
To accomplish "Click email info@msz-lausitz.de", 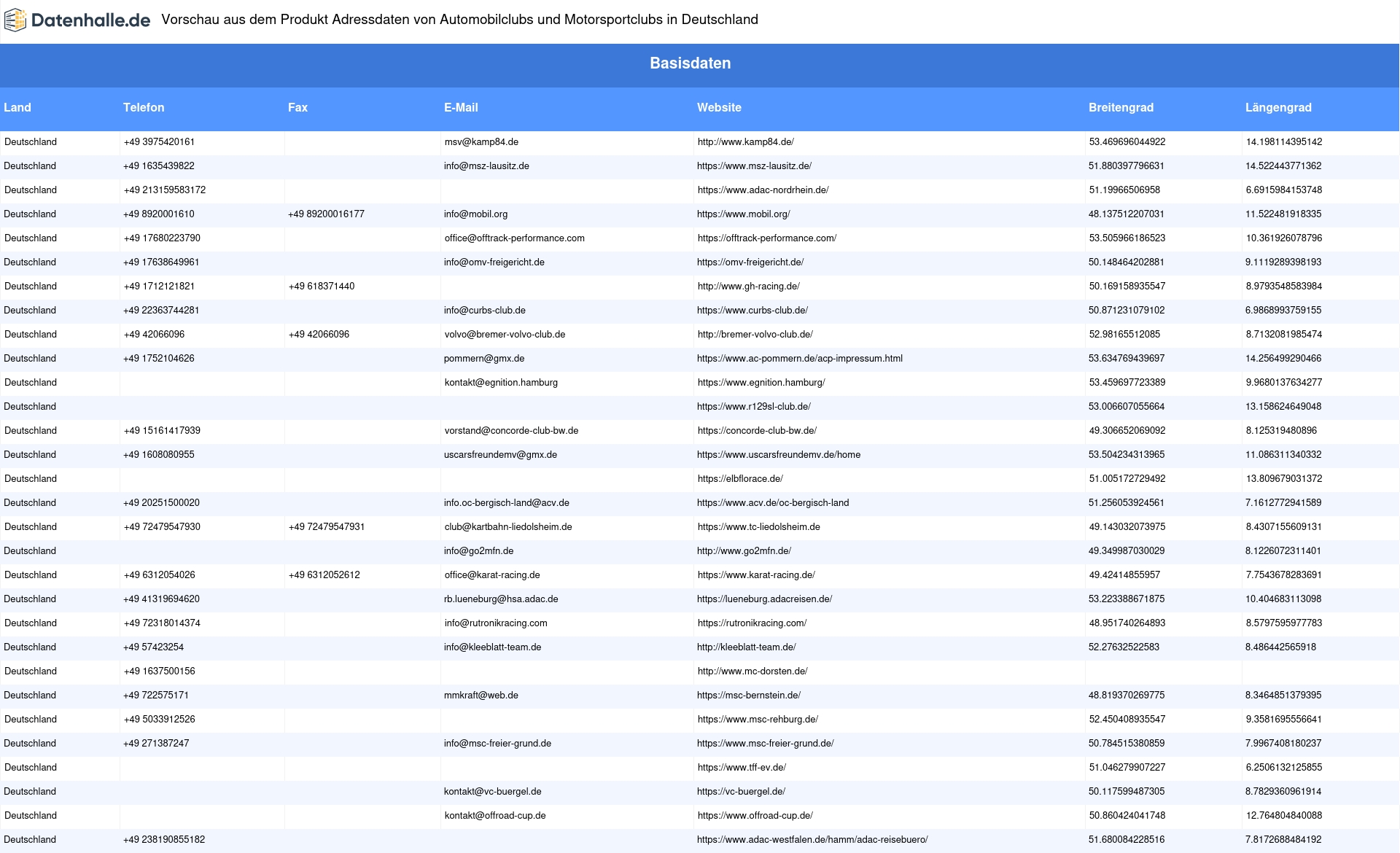I will click(486, 166).
